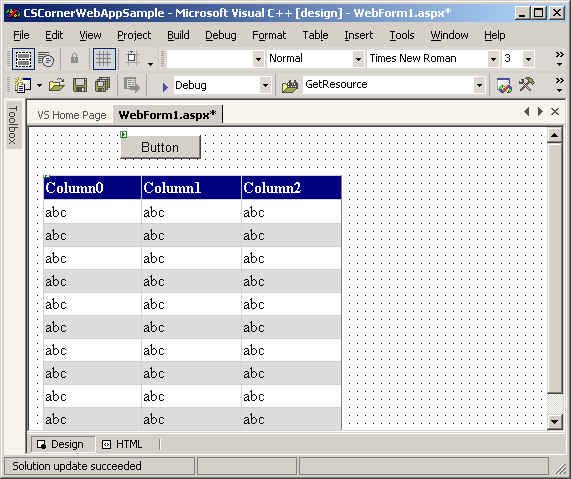The width and height of the screenshot is (571, 479).
Task: Open file with the Open folder icon
Action: 57,85
